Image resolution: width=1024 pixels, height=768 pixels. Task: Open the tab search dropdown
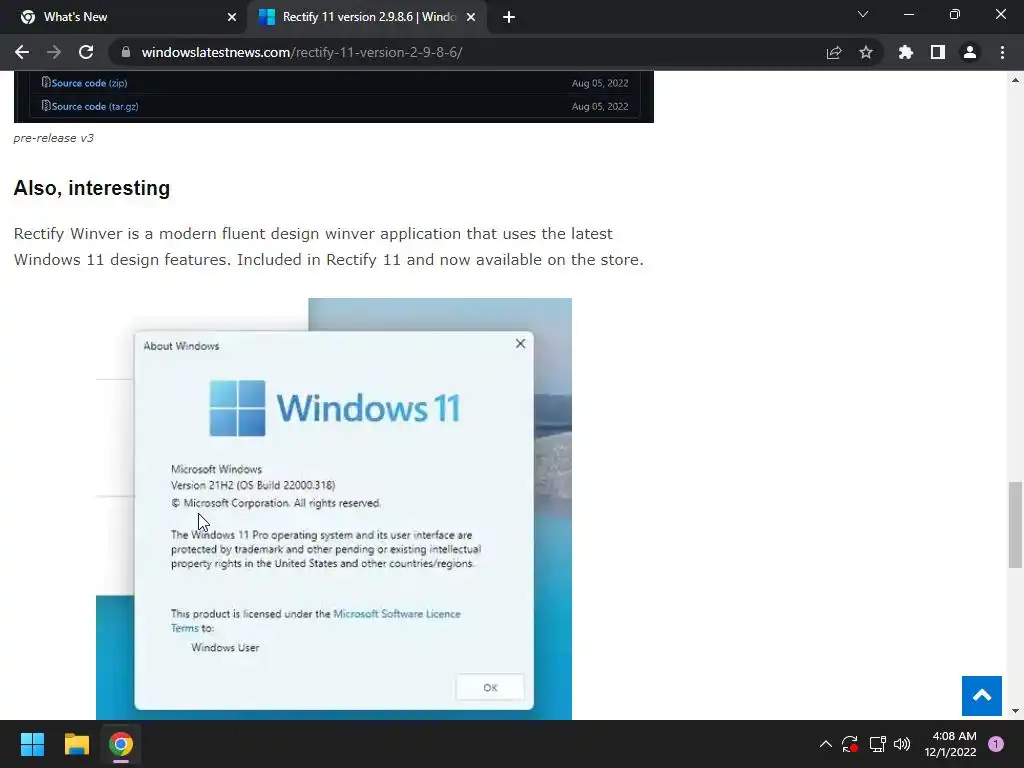pos(863,14)
